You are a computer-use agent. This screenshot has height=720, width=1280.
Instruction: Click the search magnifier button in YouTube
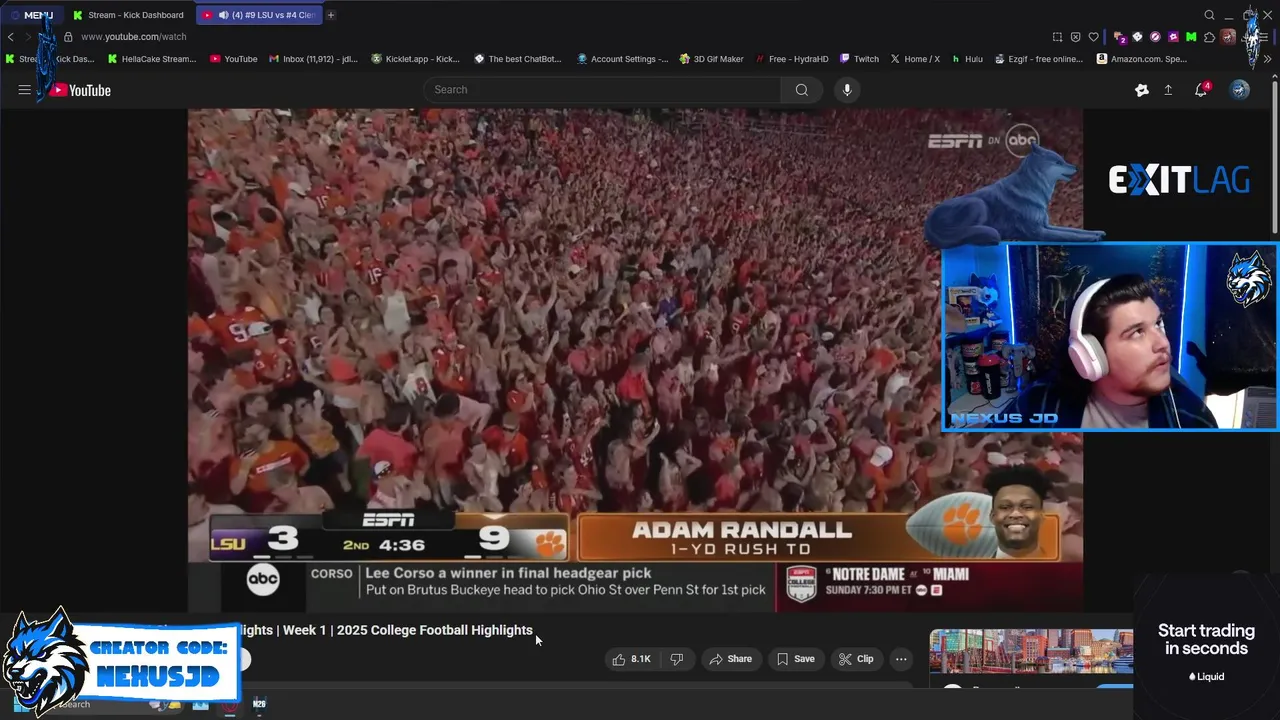tap(802, 90)
